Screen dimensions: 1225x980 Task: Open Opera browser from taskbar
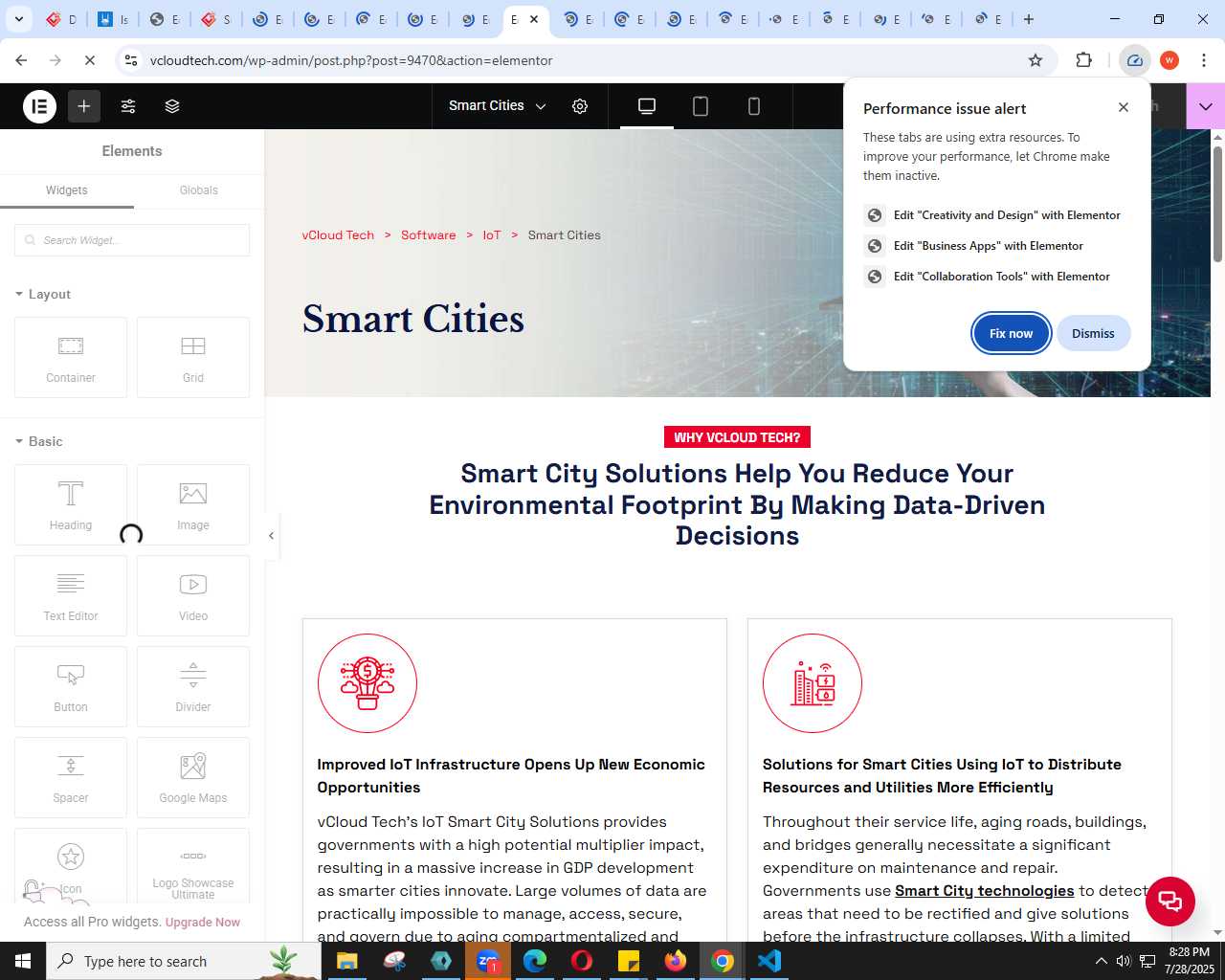(x=582, y=961)
